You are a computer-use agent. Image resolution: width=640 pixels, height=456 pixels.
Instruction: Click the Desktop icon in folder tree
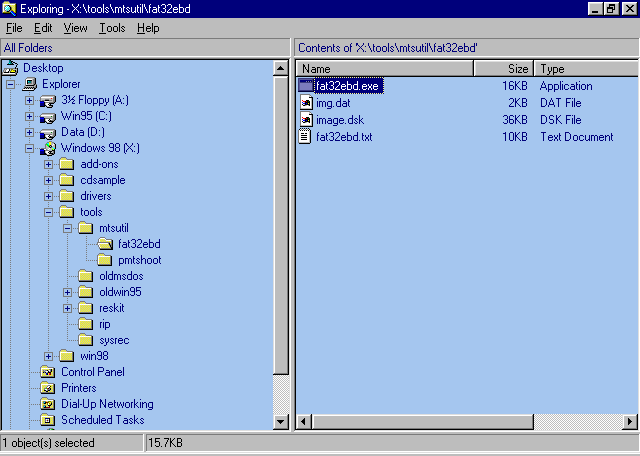[11, 68]
